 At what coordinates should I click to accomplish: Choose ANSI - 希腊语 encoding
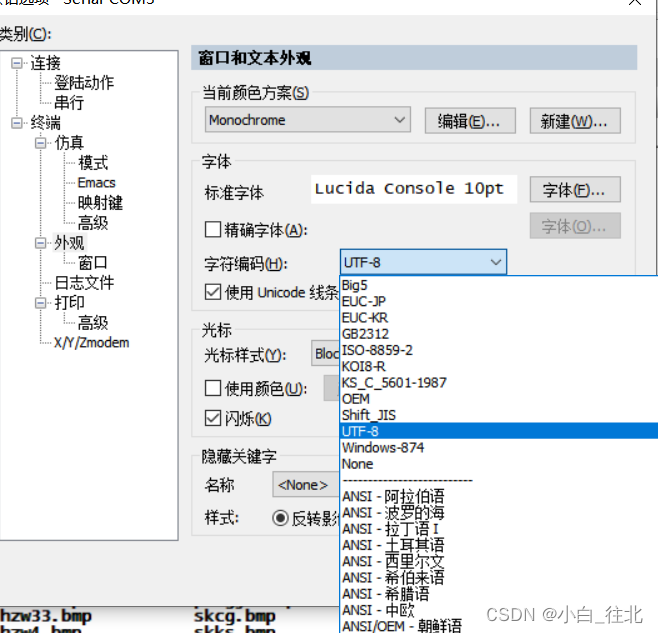499,594
